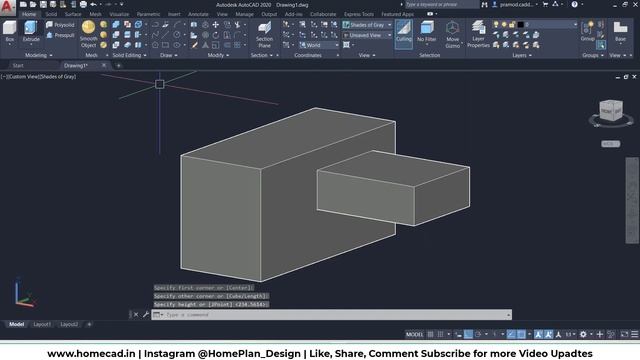Toggle the drawing grid display in status bar
The image size is (640, 360).
click(430, 334)
